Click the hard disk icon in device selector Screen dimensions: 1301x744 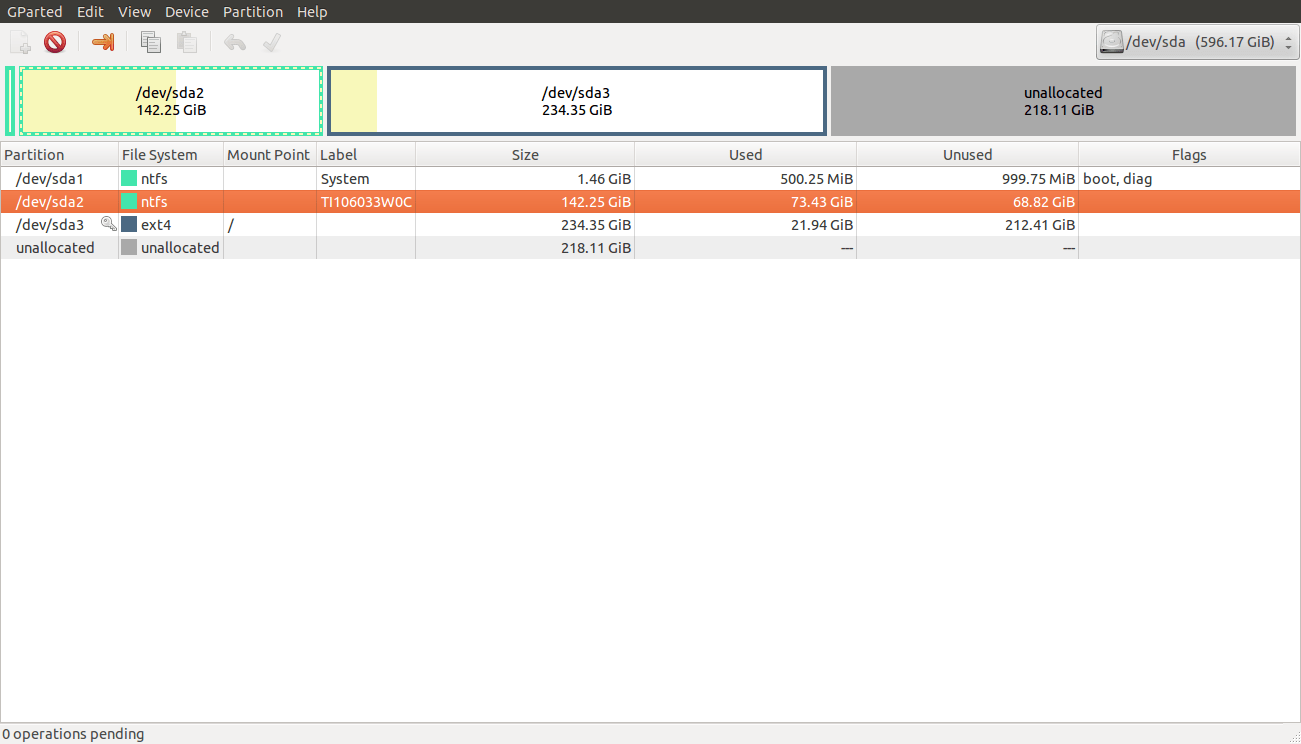(1113, 41)
